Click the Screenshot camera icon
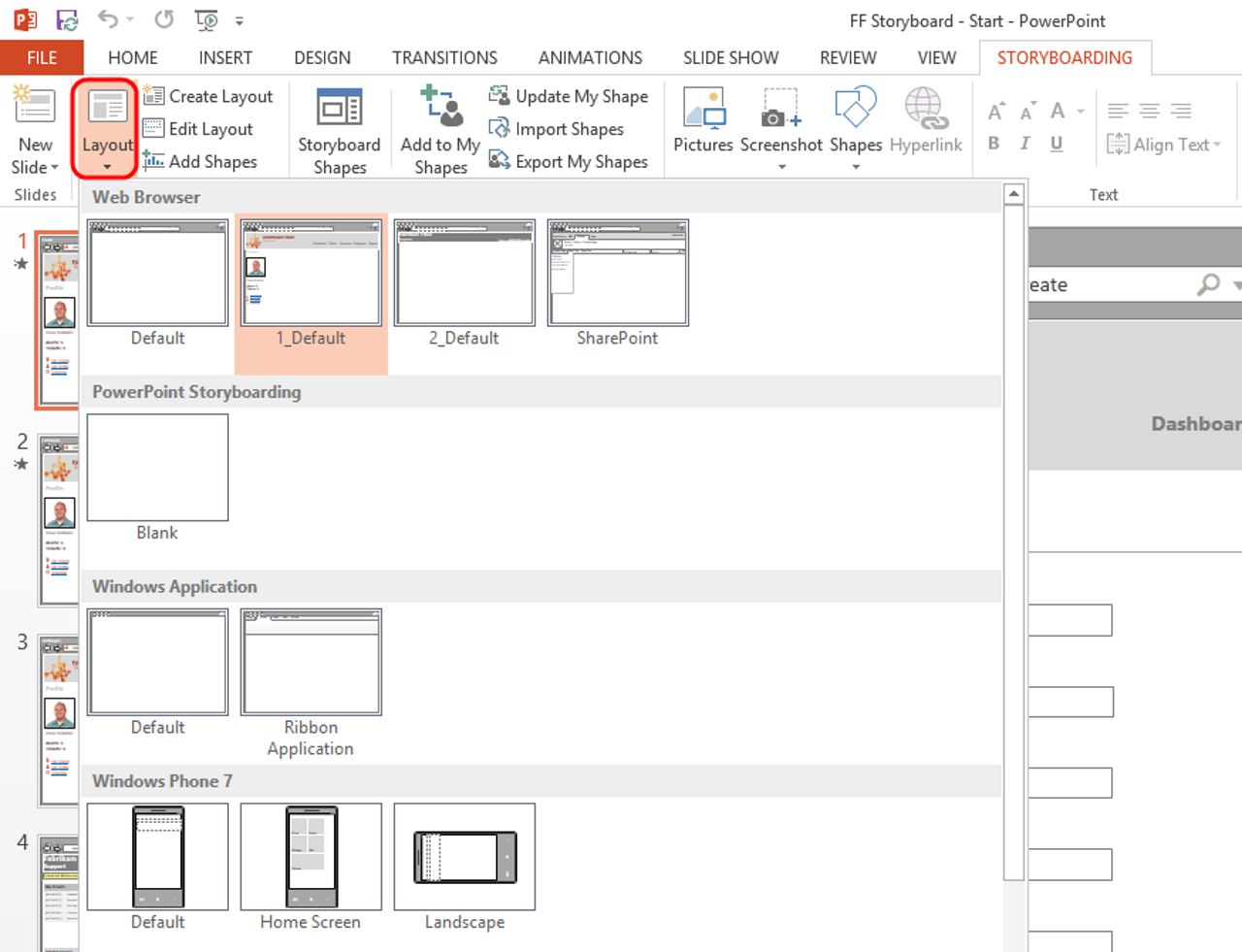Screen dimensions: 1242x952 [x=781, y=109]
